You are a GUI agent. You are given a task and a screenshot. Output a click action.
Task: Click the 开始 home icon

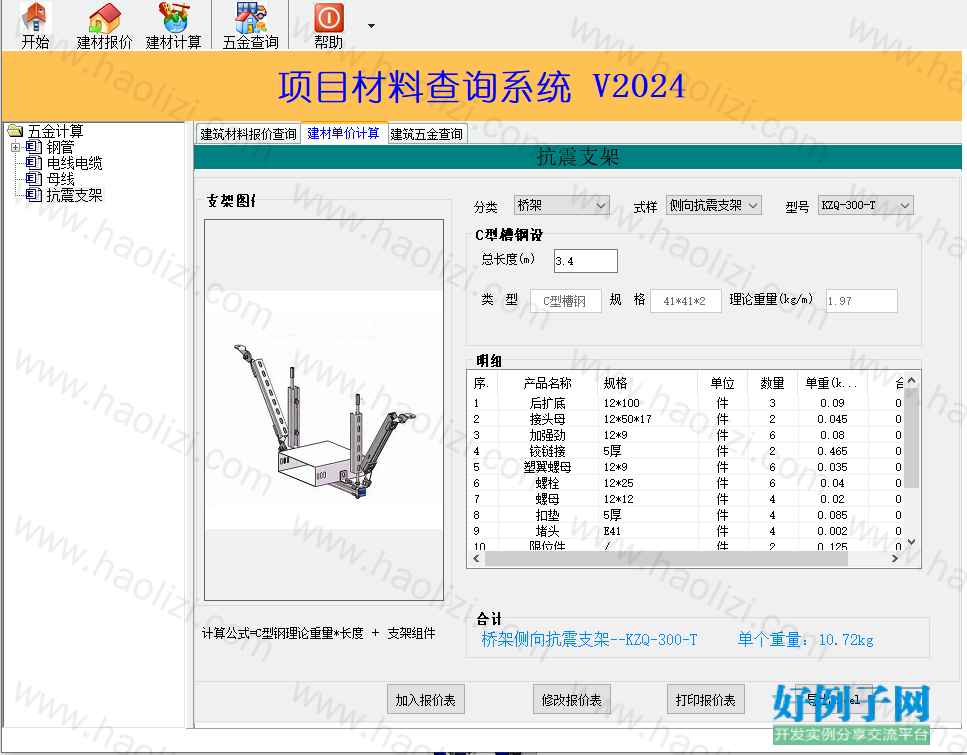(x=34, y=18)
